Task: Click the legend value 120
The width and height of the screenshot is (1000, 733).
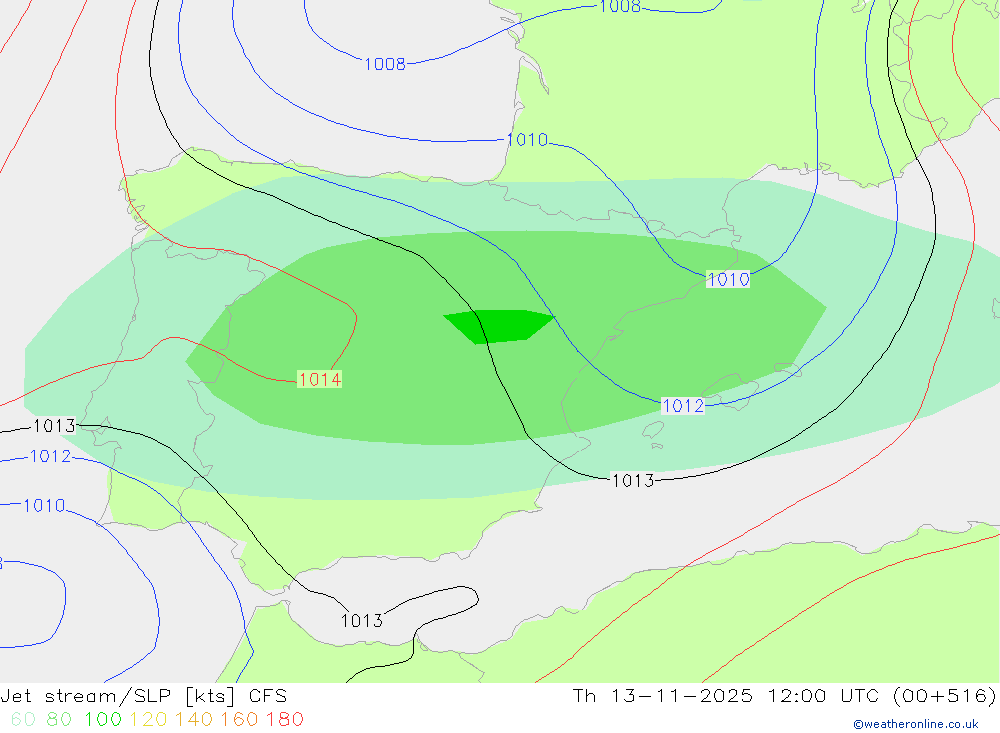Action: (148, 720)
